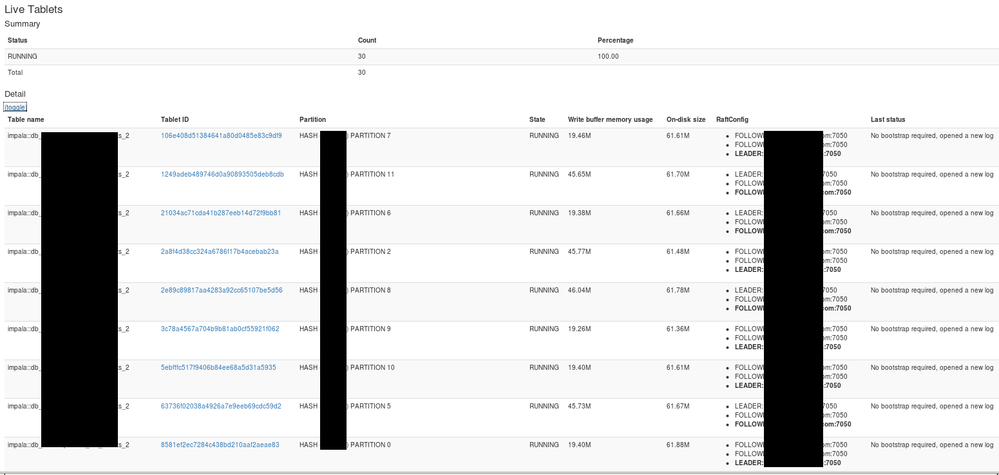Click the Percentage header in Summary table
The height and width of the screenshot is (475, 999).
tap(615, 40)
